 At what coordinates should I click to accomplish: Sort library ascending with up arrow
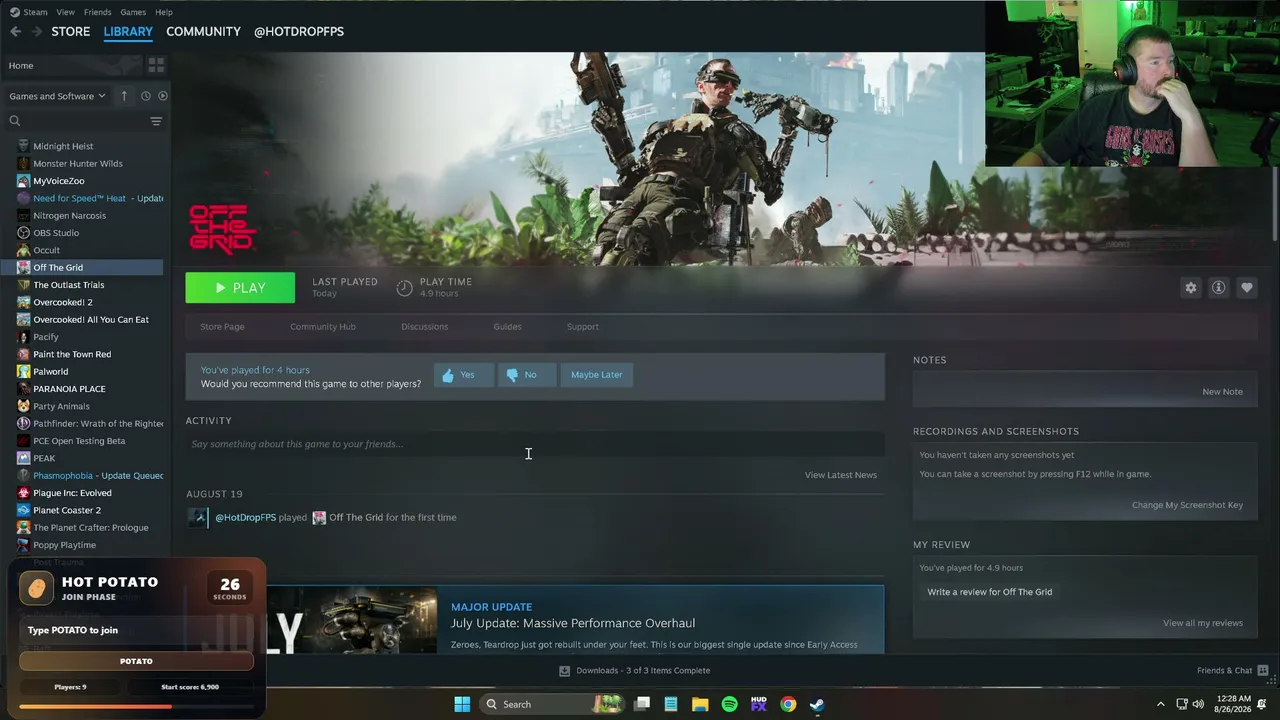click(x=124, y=96)
